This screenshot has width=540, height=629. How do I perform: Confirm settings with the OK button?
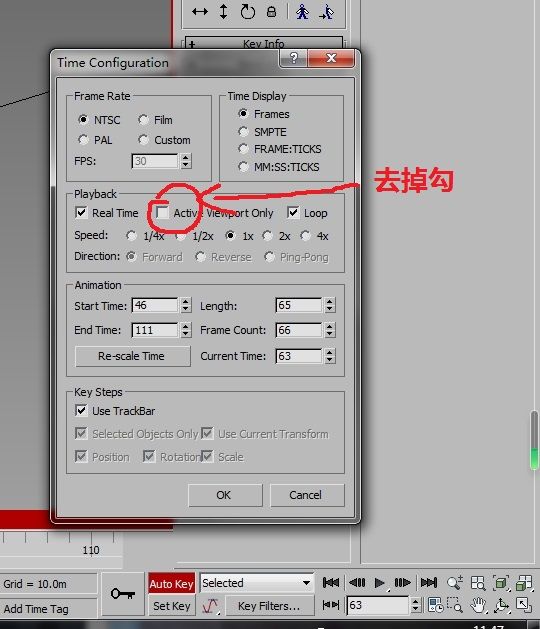(x=225, y=495)
